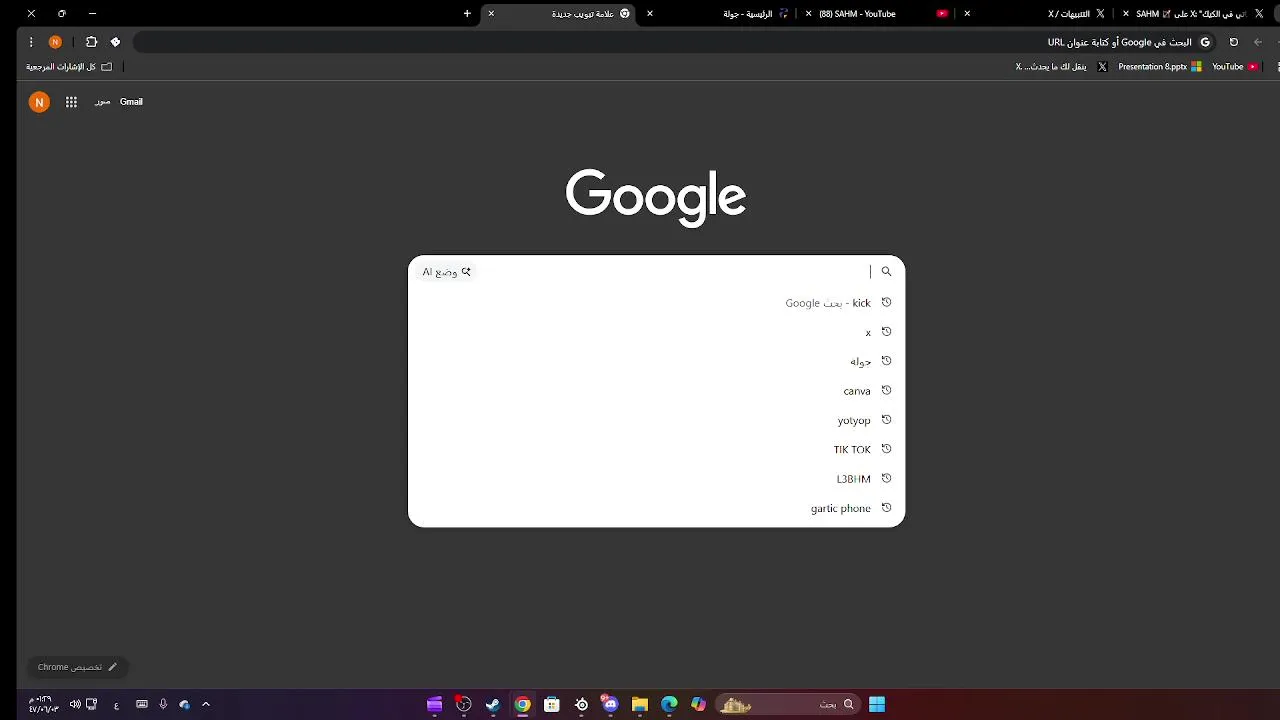This screenshot has height=720, width=1280.
Task: Switch to the SAHM على X tab
Action: (x=1195, y=14)
